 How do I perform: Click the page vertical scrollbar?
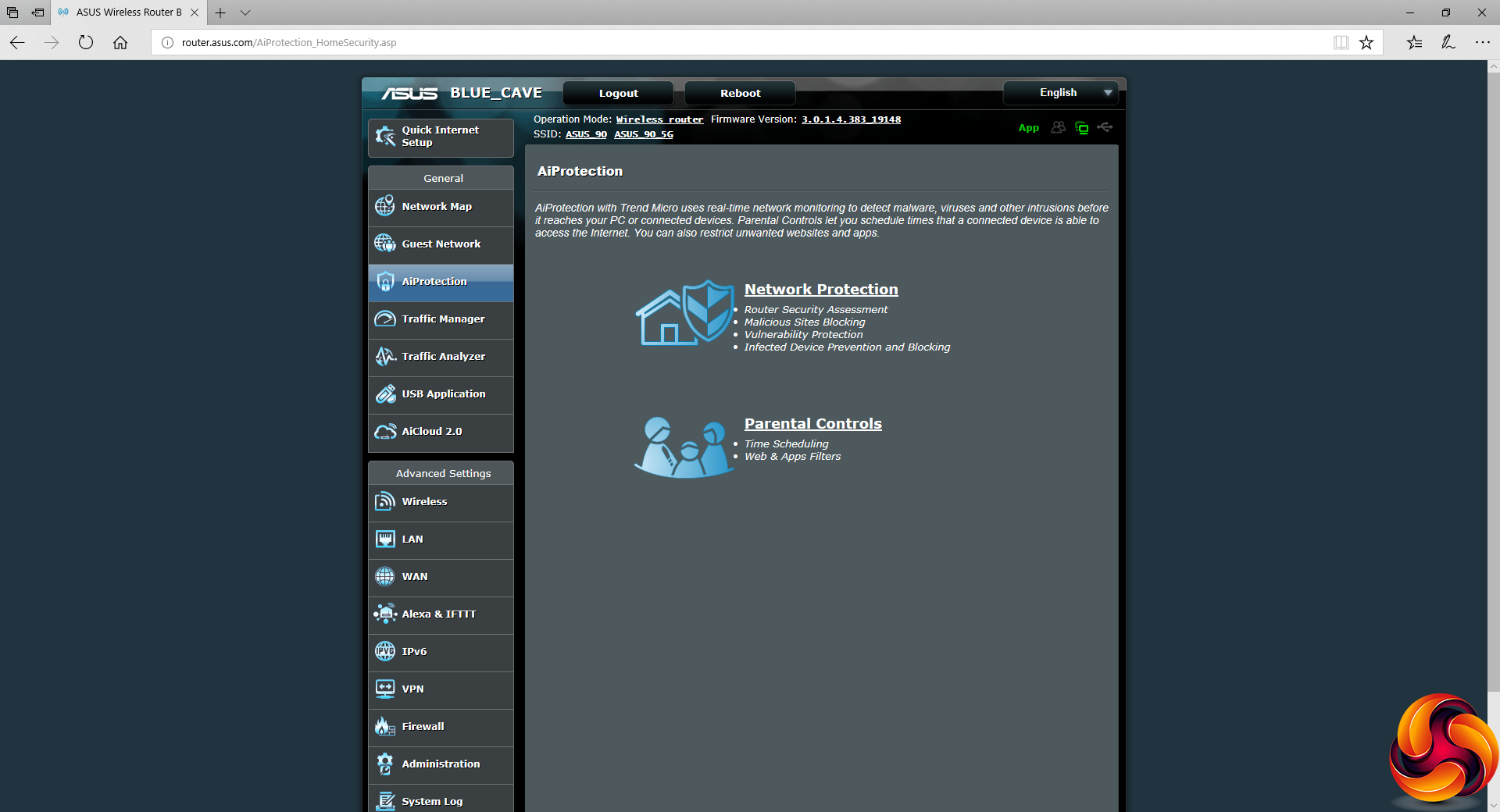[1494, 383]
